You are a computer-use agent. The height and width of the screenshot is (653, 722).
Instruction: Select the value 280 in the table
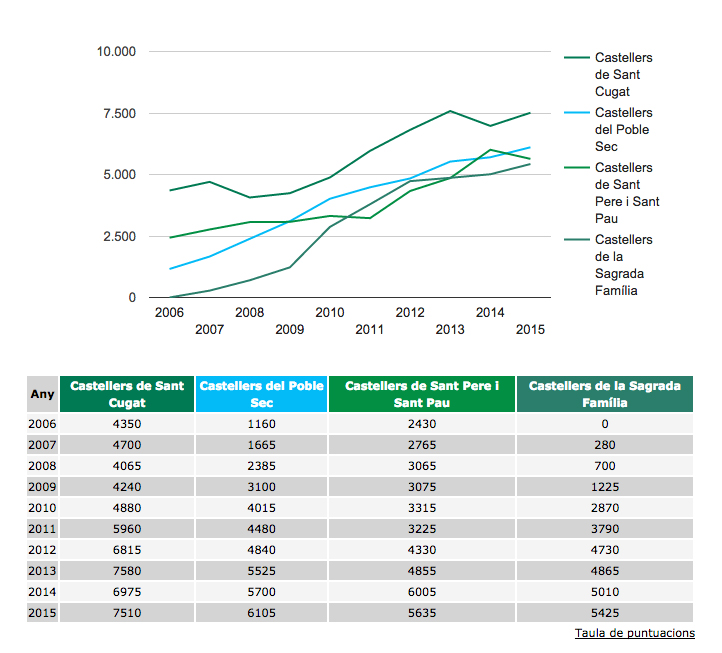pyautogui.click(x=605, y=445)
